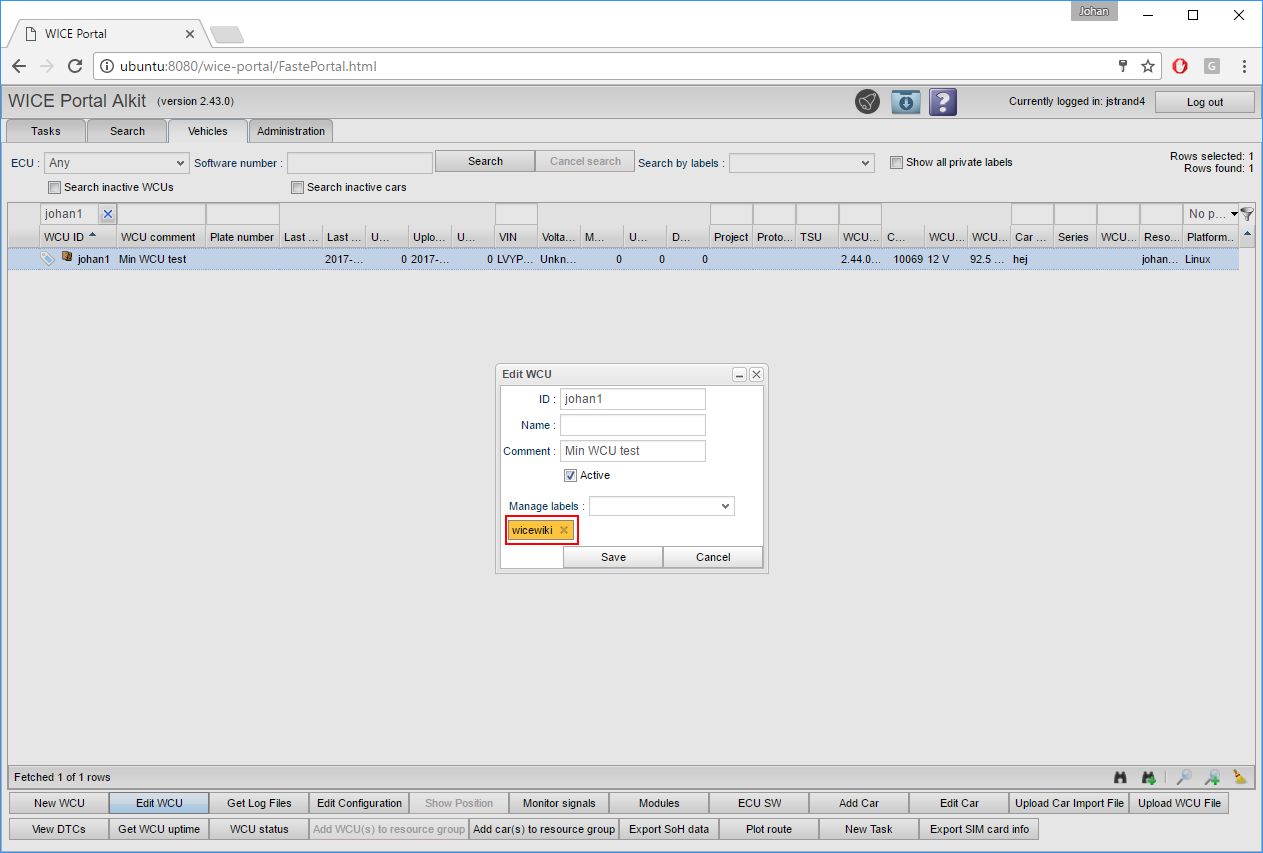Click the broom clear icon in status bar

1240,777
